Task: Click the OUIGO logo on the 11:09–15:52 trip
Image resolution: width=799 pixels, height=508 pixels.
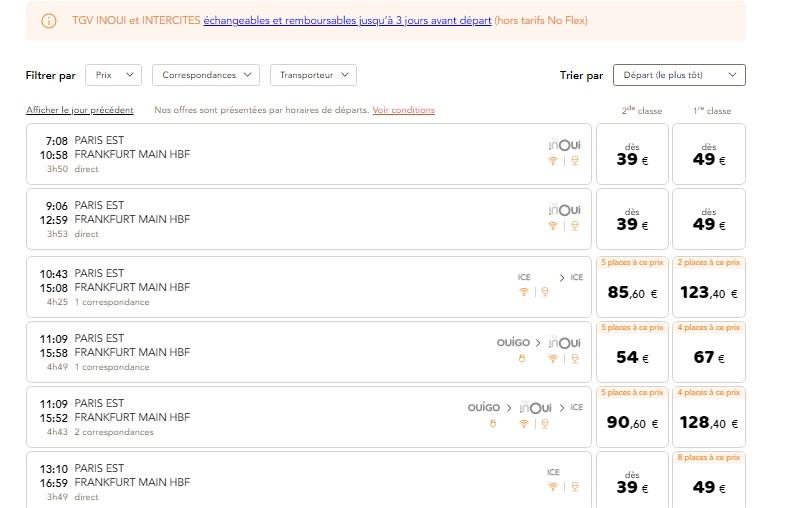Action: point(483,408)
